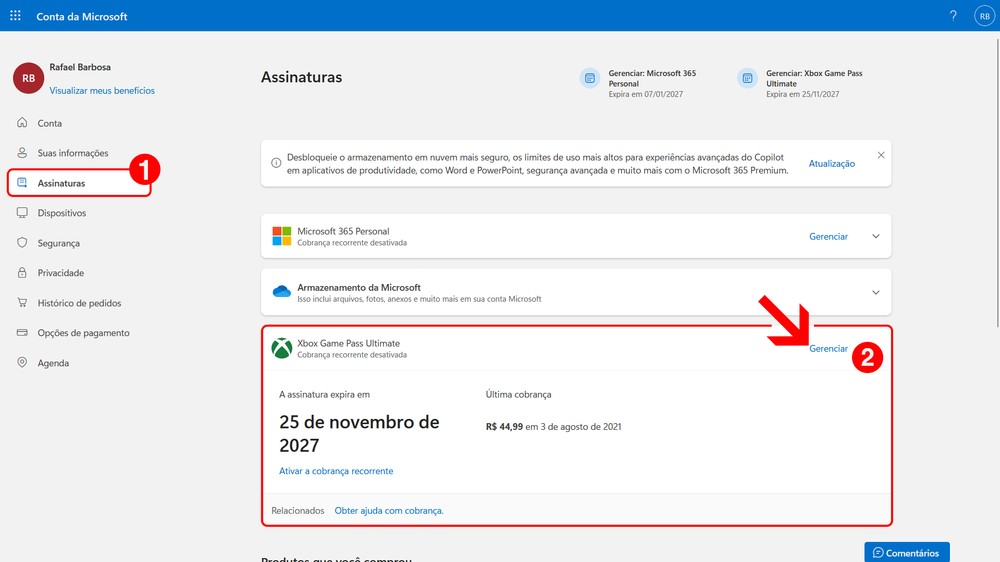The height and width of the screenshot is (562, 1000).
Task: Open the app launcher grid icon
Action: coord(15,16)
